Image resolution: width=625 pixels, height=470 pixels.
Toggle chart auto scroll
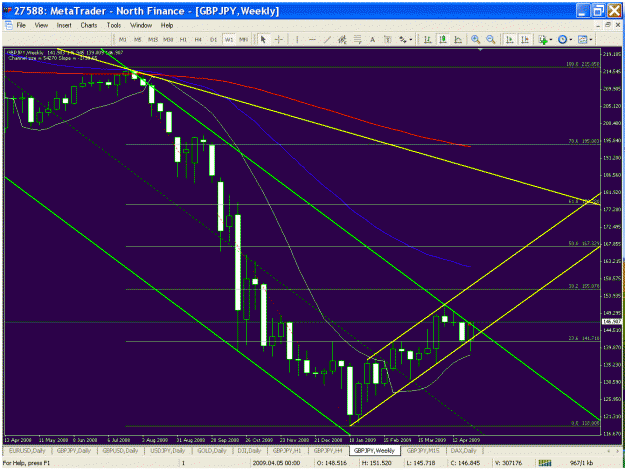[x=509, y=39]
